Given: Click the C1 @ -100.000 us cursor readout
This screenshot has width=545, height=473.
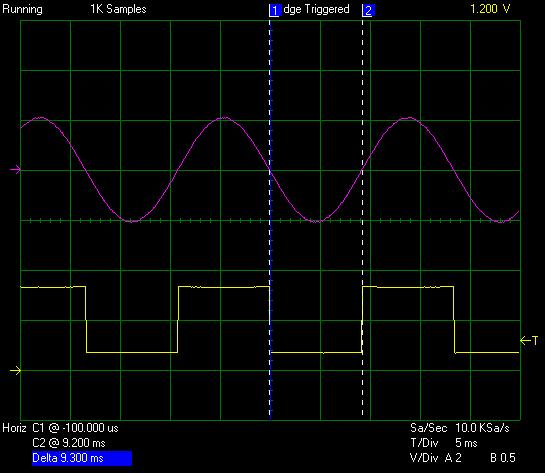Looking at the screenshot, I should tap(75, 428).
